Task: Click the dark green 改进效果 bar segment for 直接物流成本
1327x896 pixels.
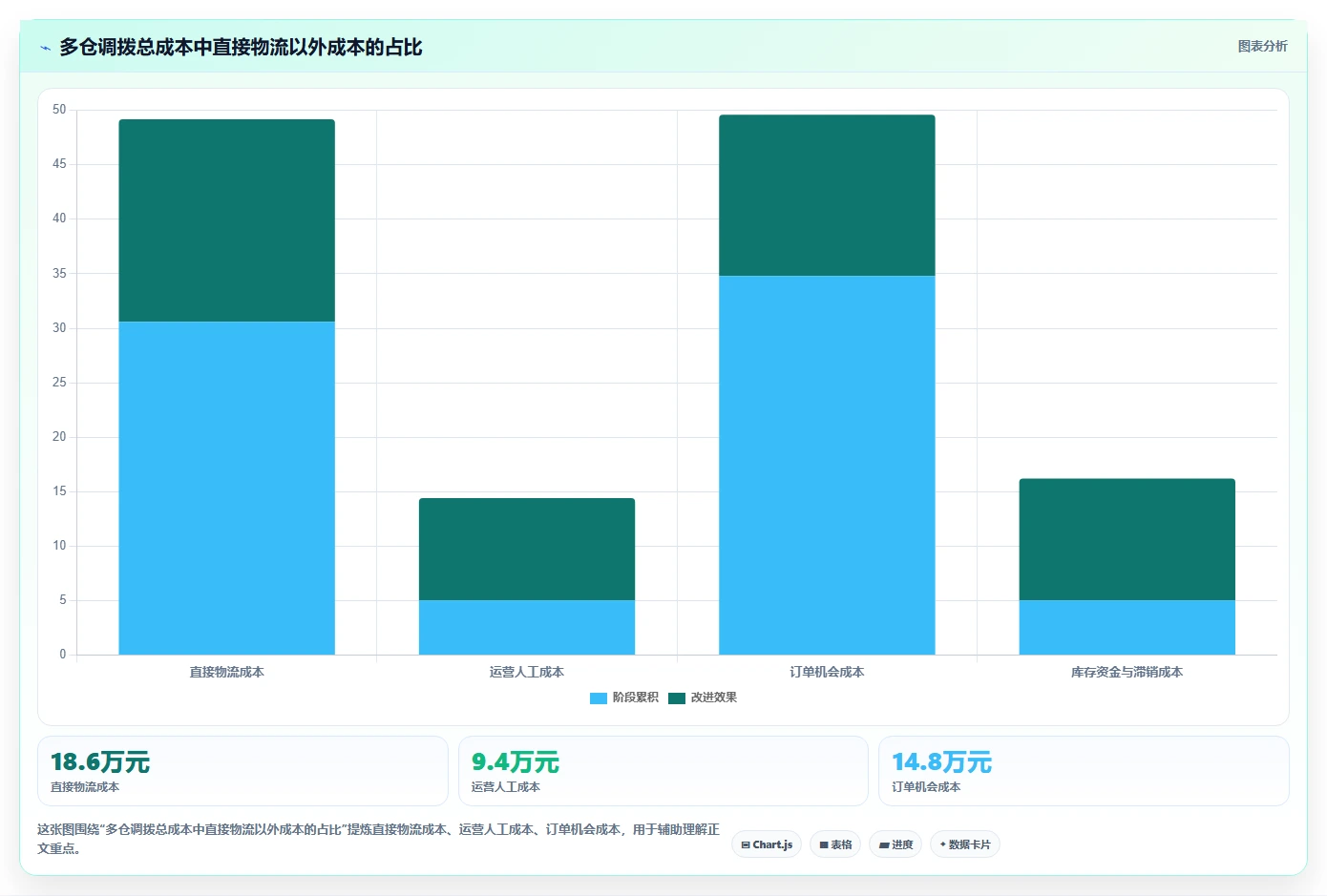Action: pyautogui.click(x=226, y=220)
